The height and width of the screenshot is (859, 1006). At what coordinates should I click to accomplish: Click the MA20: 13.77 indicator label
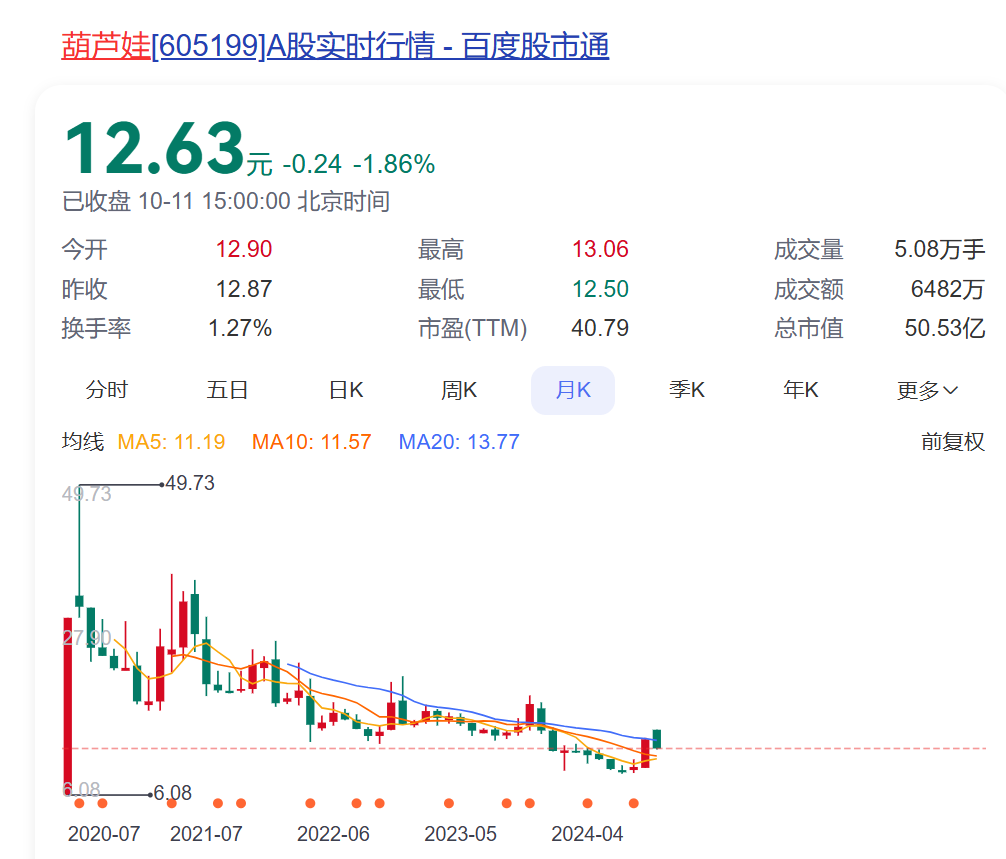pyautogui.click(x=459, y=441)
